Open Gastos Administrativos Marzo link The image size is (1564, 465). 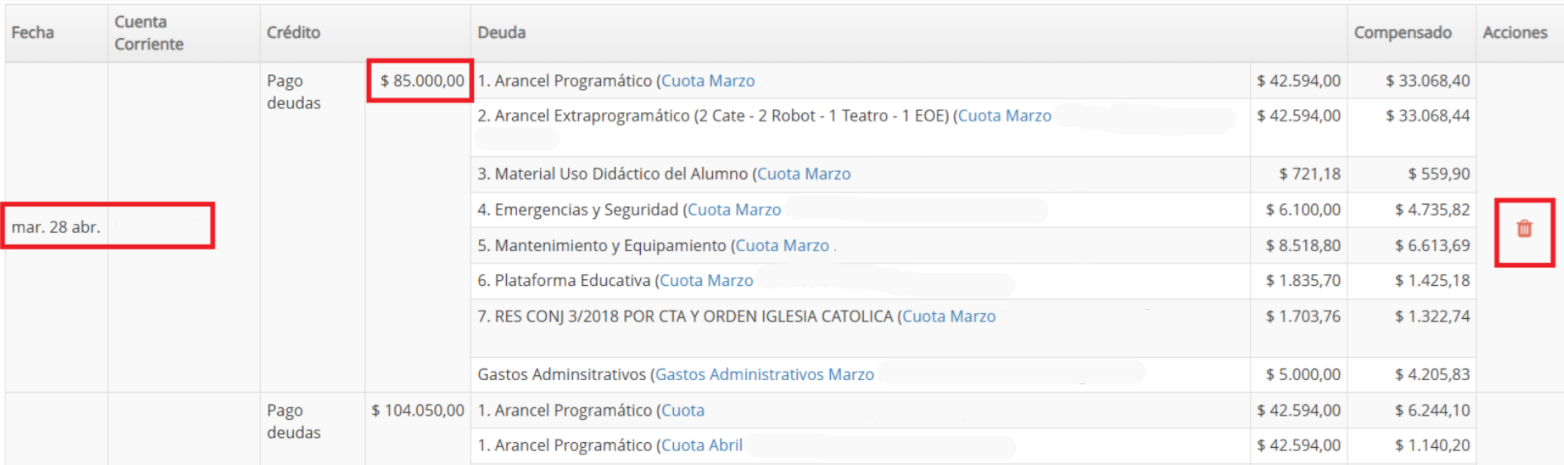click(765, 375)
